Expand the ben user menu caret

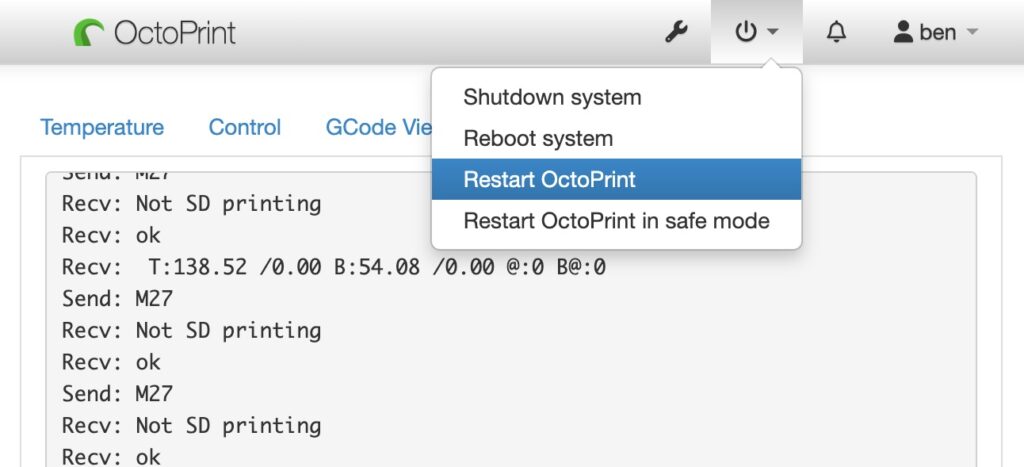(x=971, y=33)
